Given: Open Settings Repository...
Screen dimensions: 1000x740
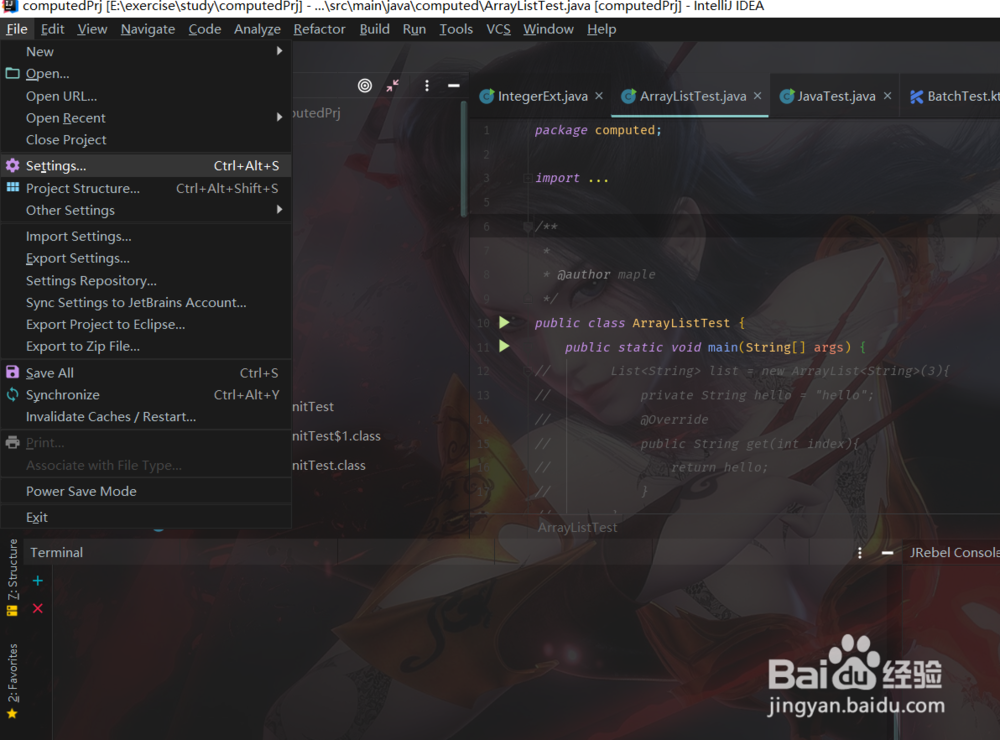Looking at the screenshot, I should [146, 281].
